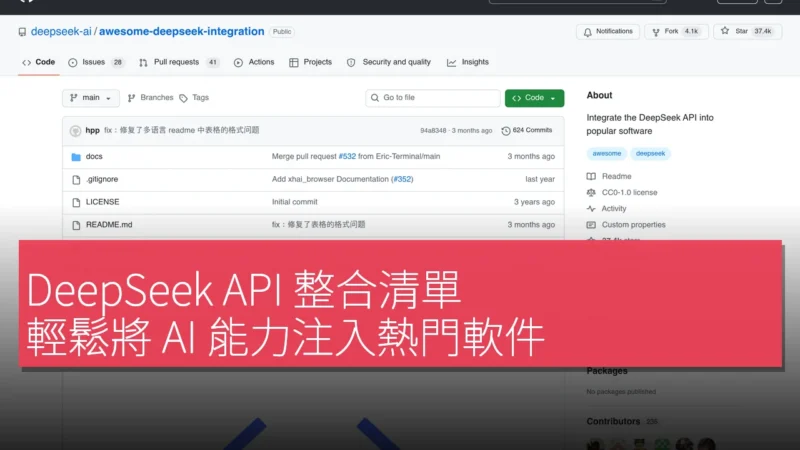Open the LICENSE file
800x450 pixels.
[103, 202]
